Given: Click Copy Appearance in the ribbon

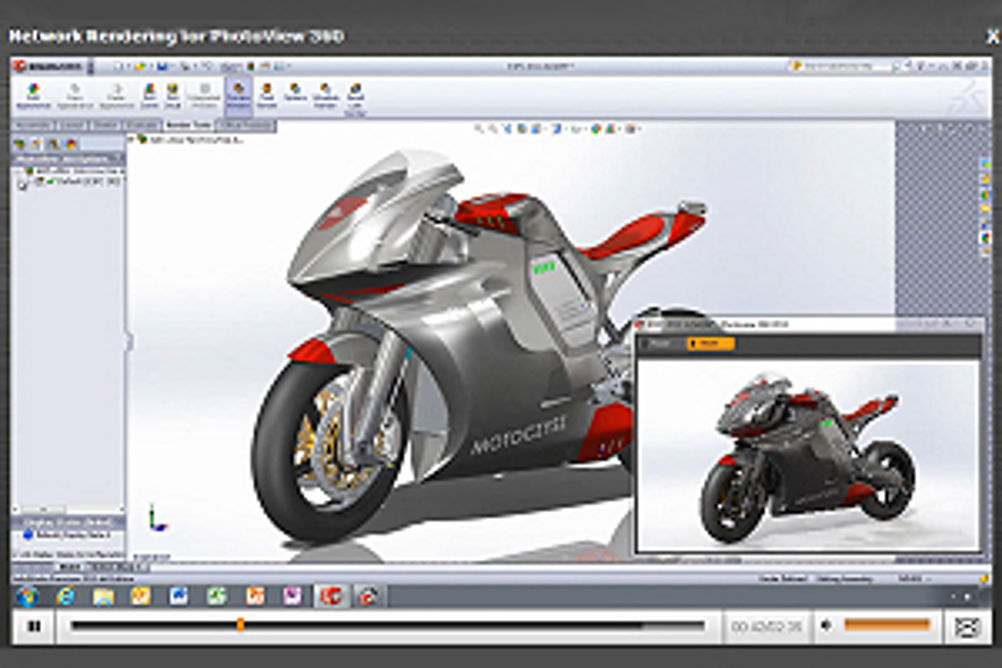Looking at the screenshot, I should pos(75,96).
